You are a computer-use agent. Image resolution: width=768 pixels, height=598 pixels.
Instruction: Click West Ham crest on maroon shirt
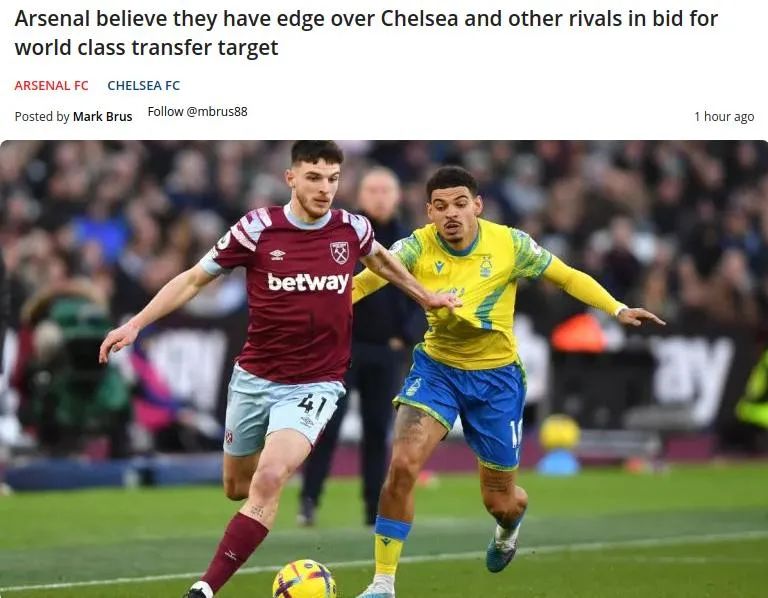[x=339, y=253]
